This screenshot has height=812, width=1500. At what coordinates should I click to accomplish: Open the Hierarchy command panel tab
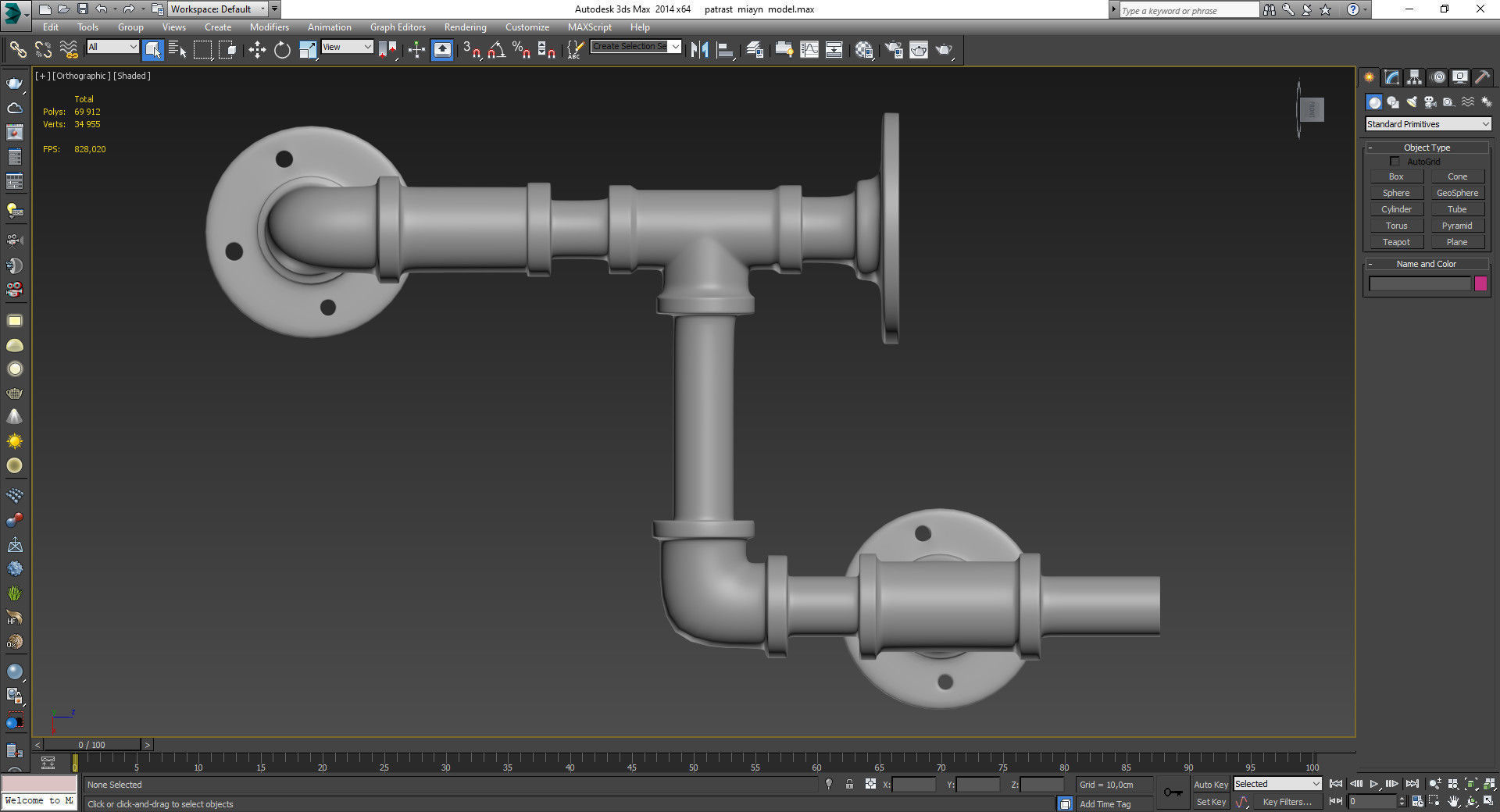click(x=1415, y=77)
